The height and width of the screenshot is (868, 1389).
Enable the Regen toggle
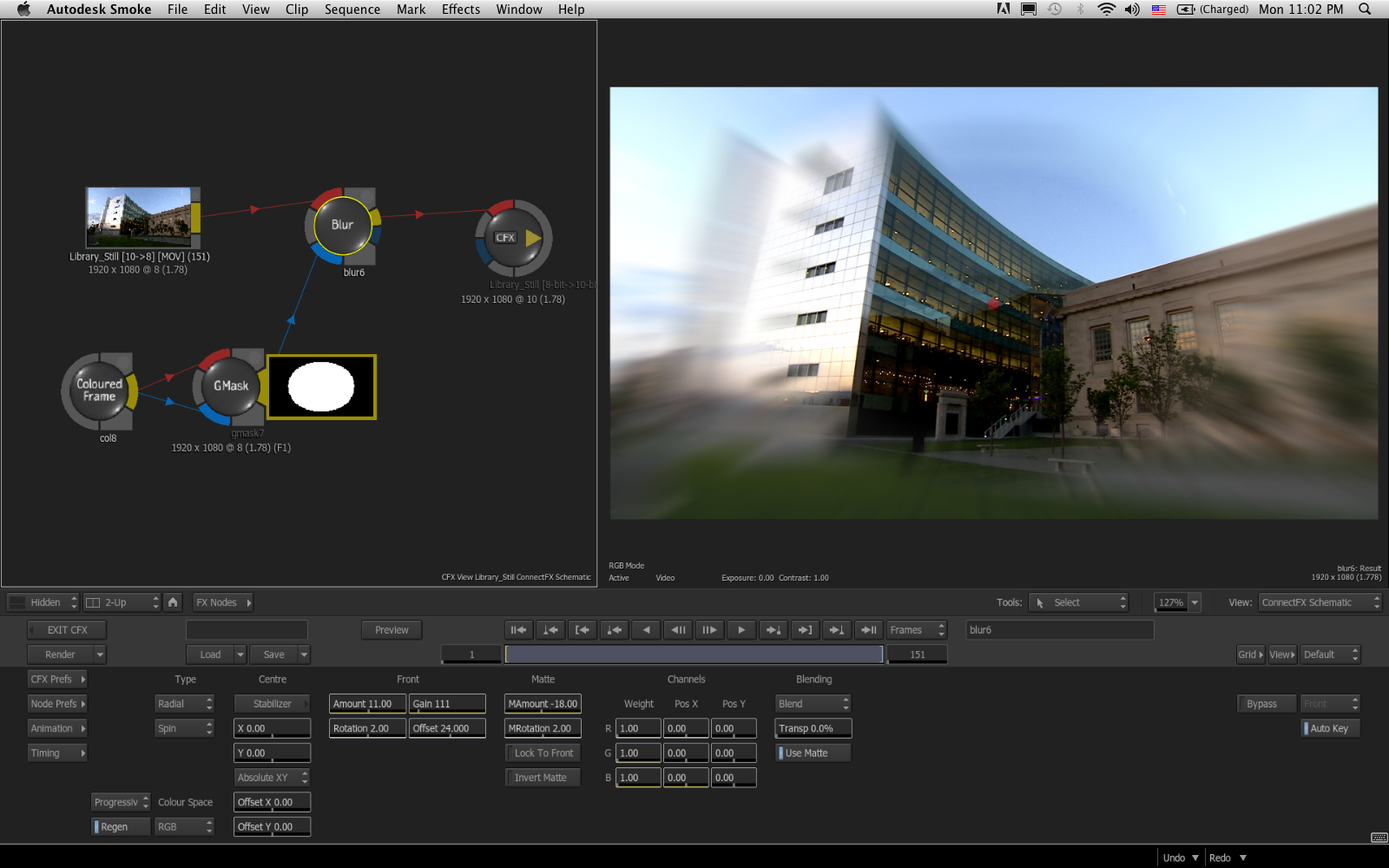[x=121, y=827]
